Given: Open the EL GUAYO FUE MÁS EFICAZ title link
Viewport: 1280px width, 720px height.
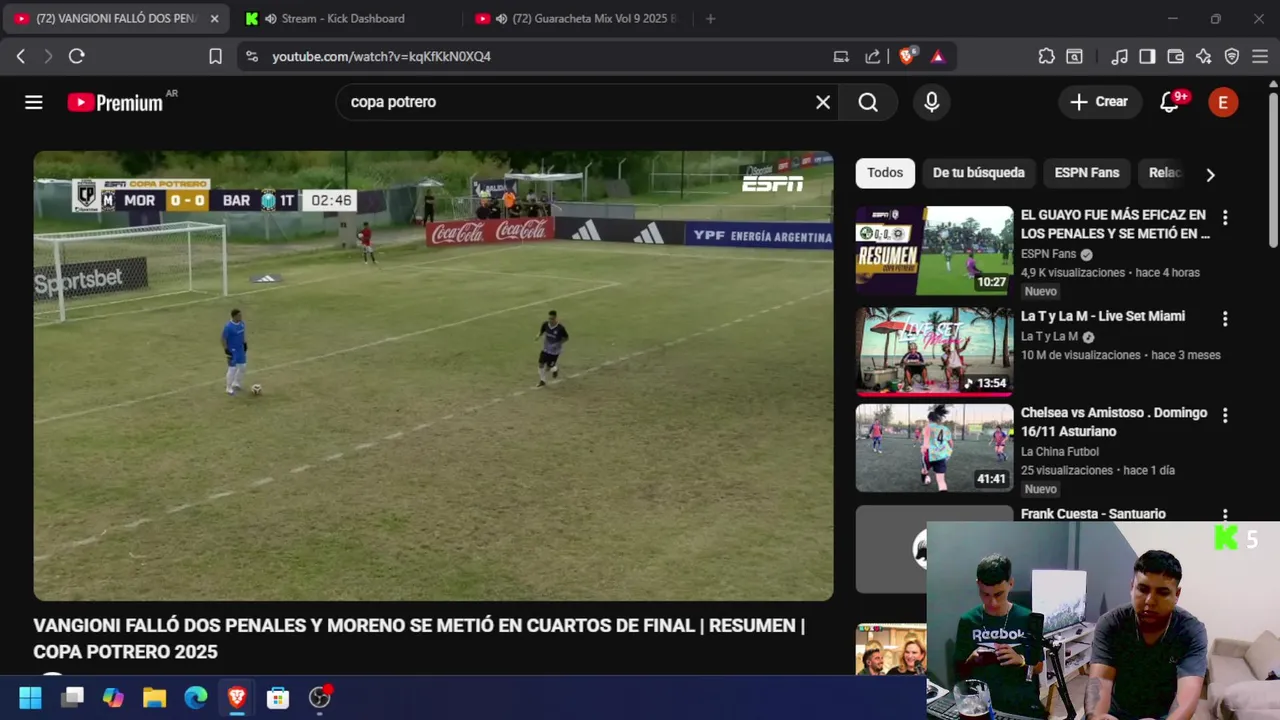Looking at the screenshot, I should click(x=1114, y=224).
